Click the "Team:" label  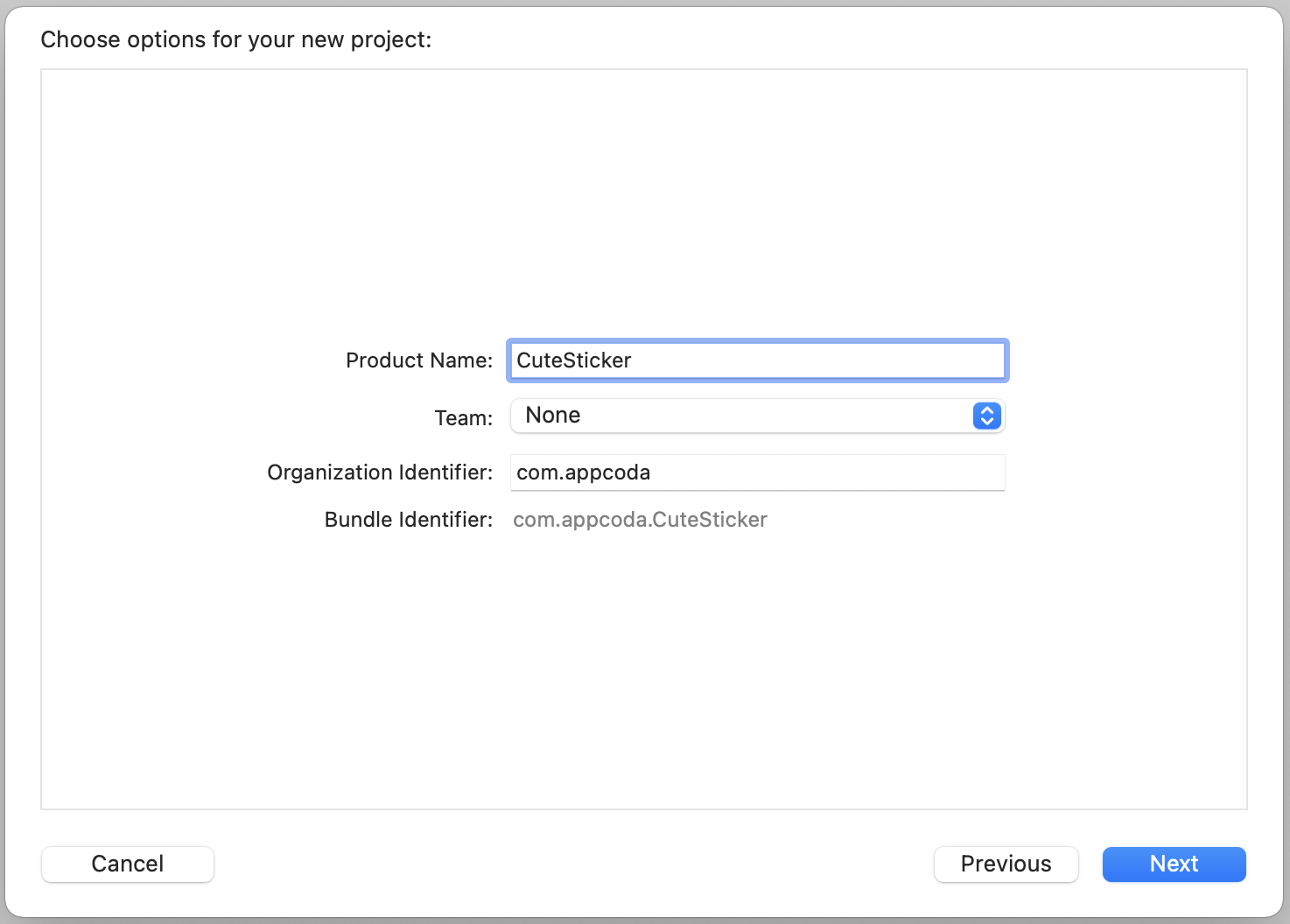464,418
